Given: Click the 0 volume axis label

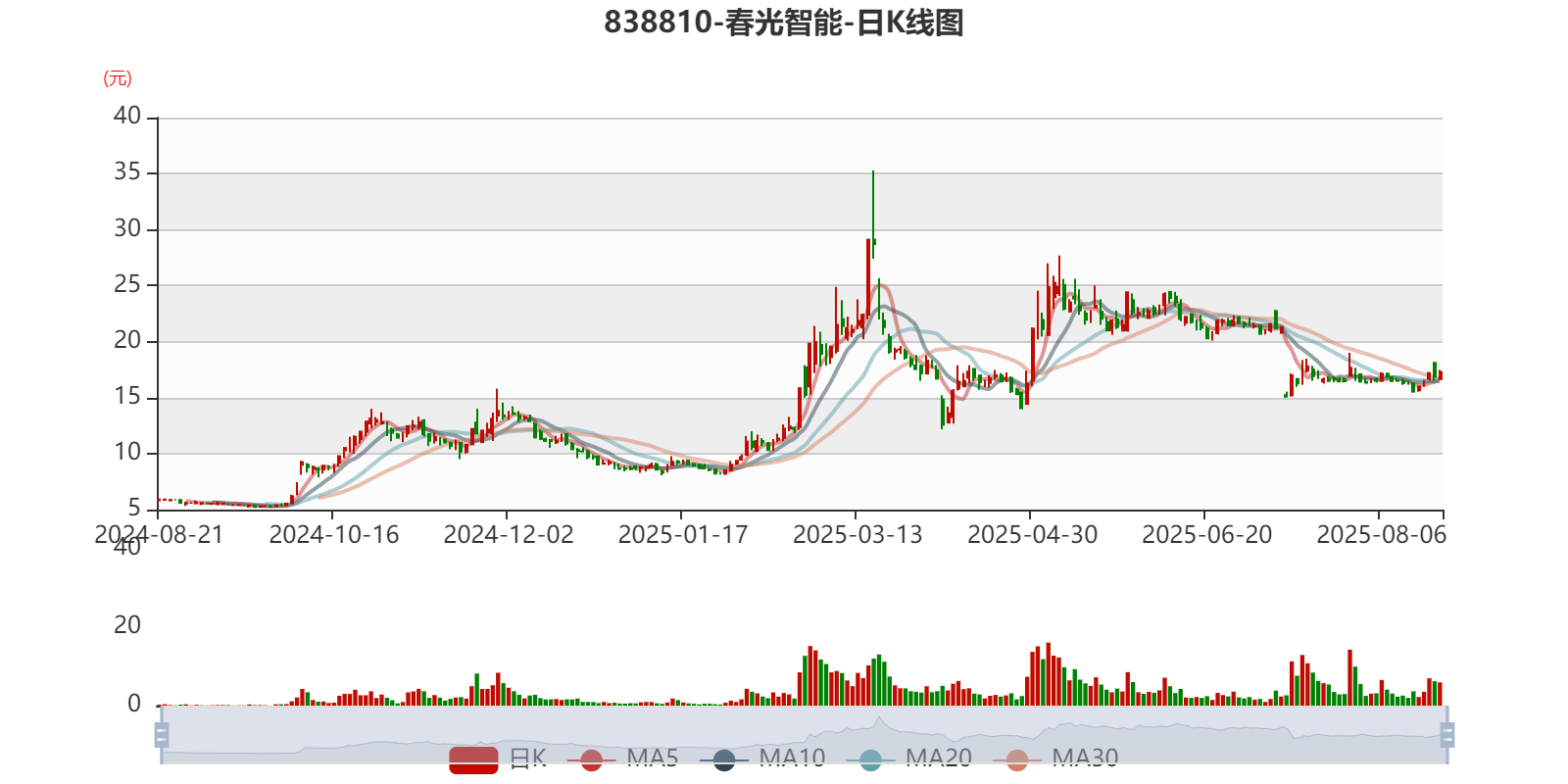Looking at the screenshot, I should tap(134, 703).
